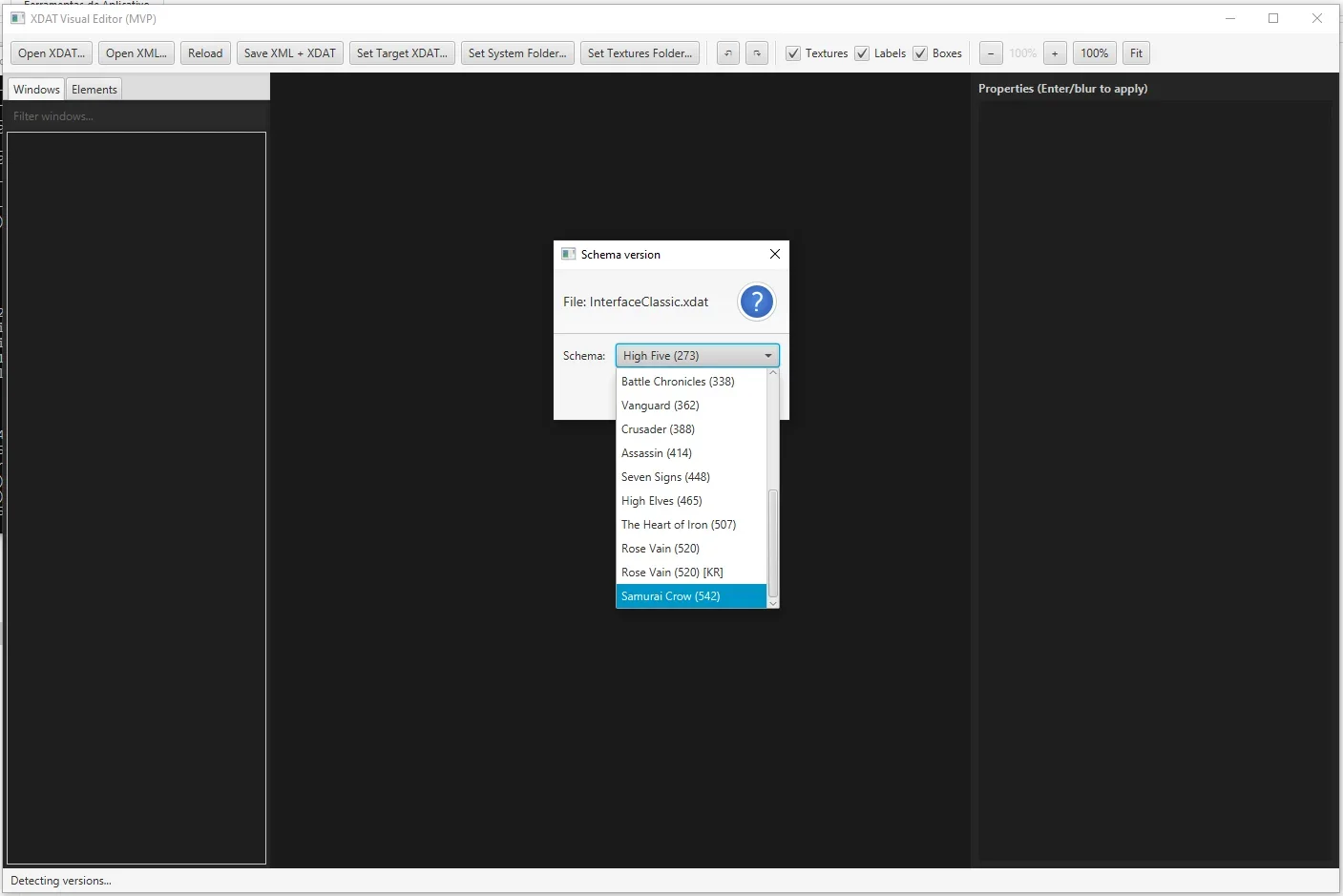Select the Rose Vain (520) entry without the [KR] tag
This screenshot has height=896, width=1343.
coord(691,549)
